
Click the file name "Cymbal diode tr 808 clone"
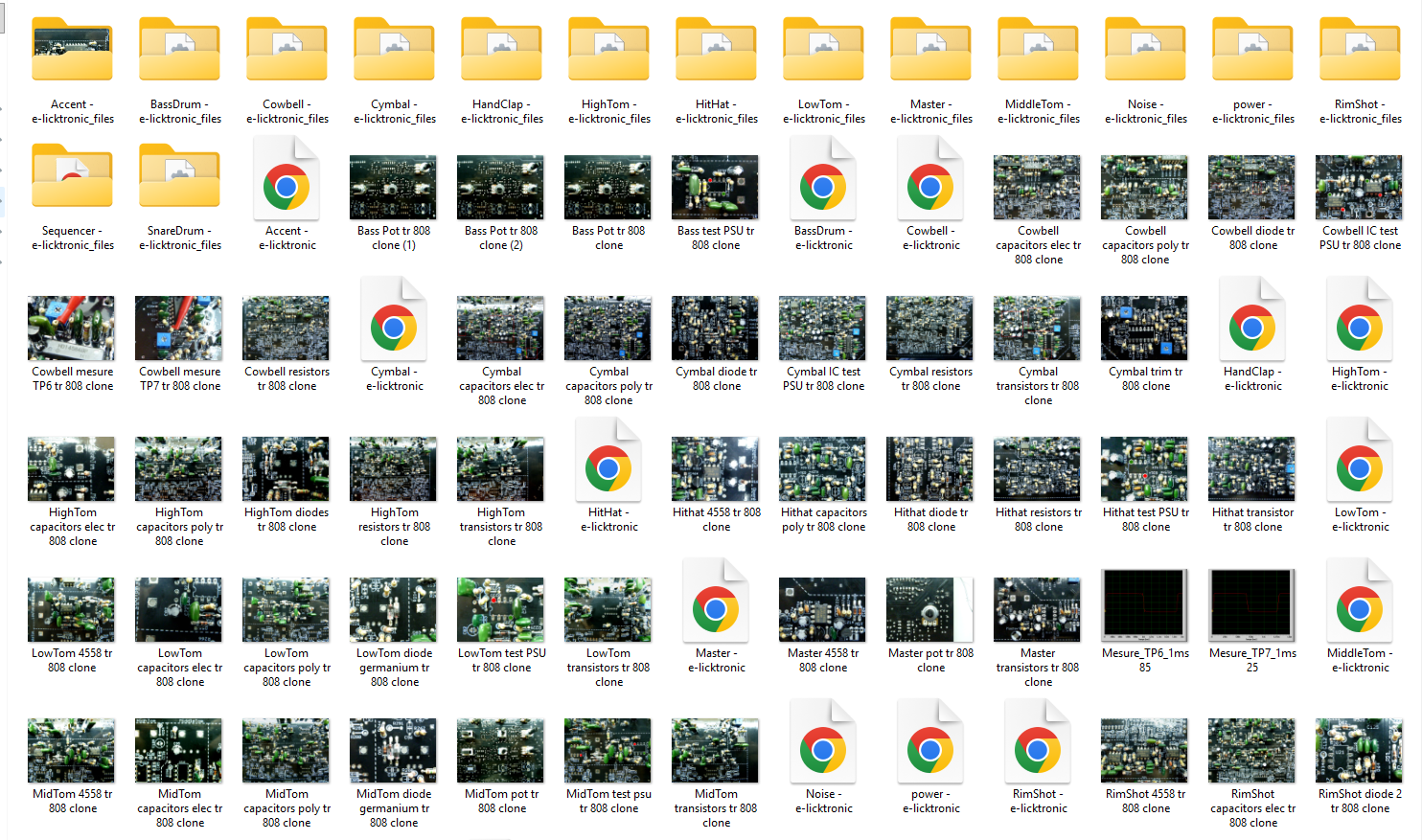[x=716, y=379]
